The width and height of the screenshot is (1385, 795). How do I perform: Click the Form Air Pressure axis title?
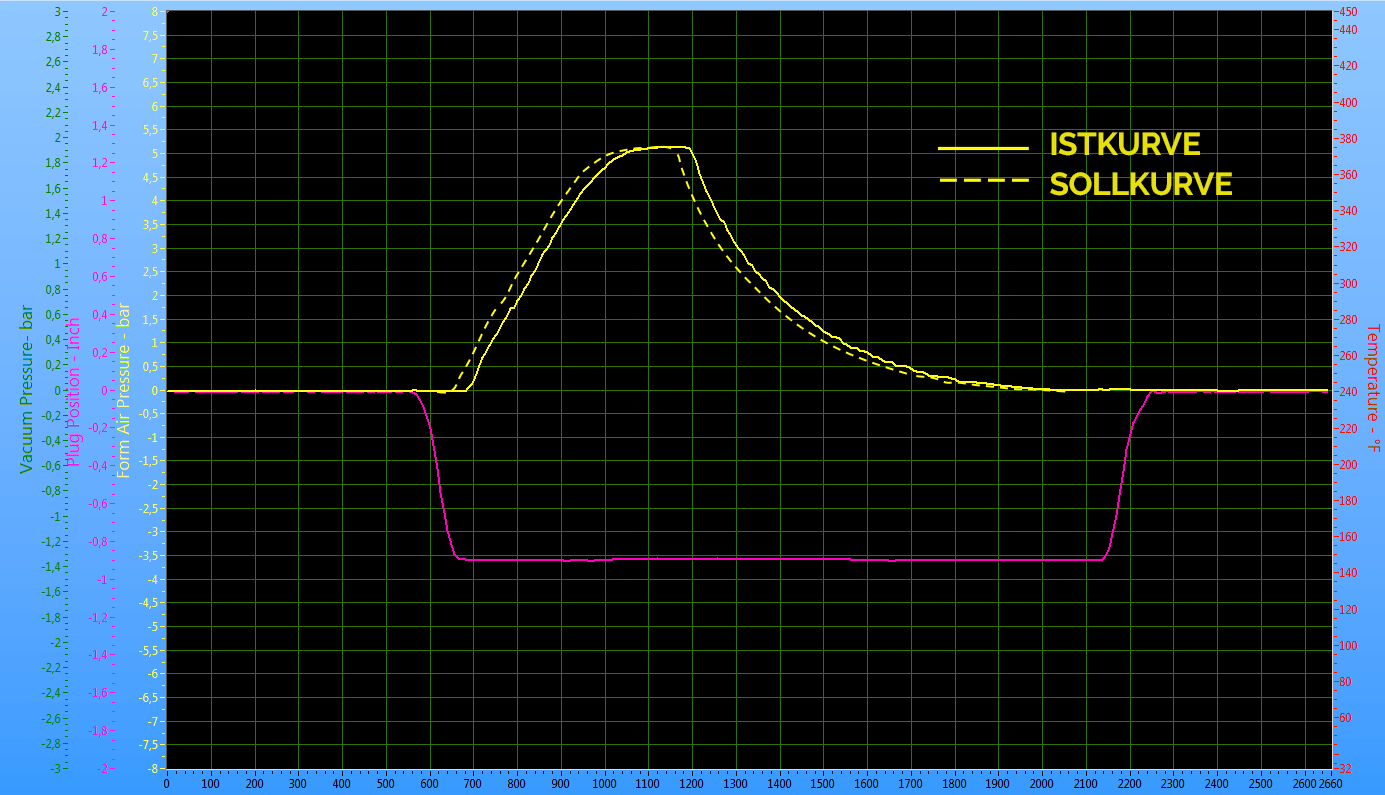pyautogui.click(x=124, y=390)
